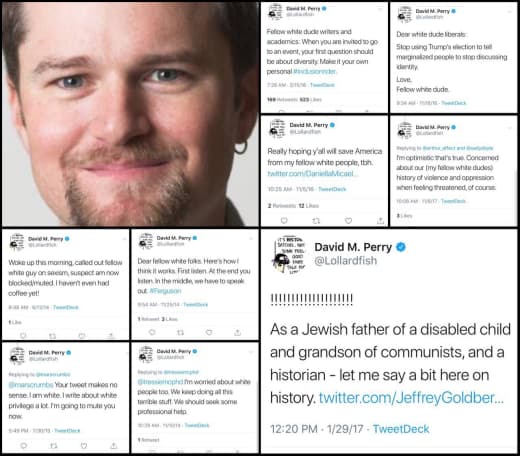520x456 pixels.
Task: Like the 'save America' tweet via heart icon
Action: pos(348,220)
